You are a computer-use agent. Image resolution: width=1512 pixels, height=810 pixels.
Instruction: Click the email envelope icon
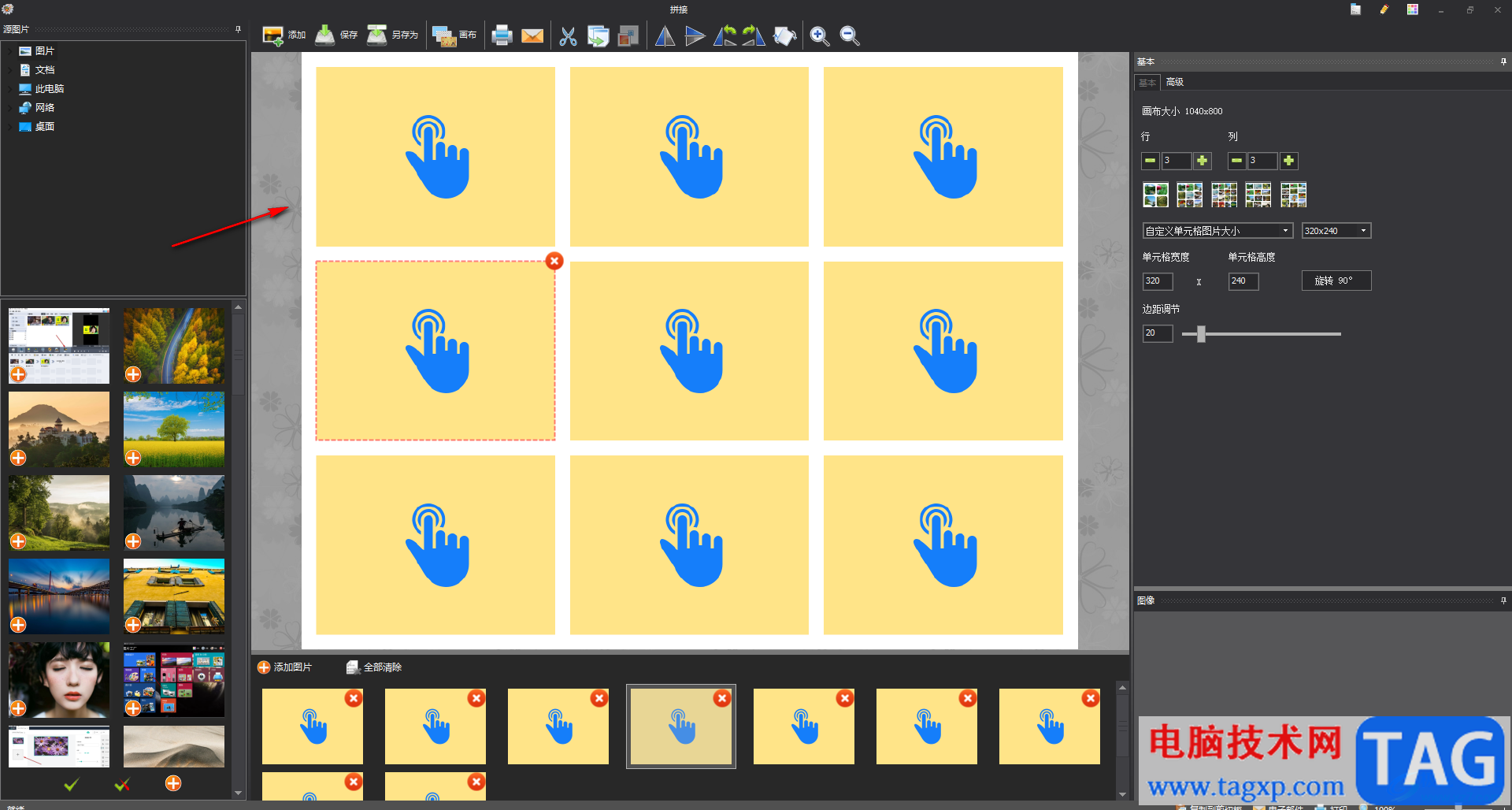click(532, 35)
